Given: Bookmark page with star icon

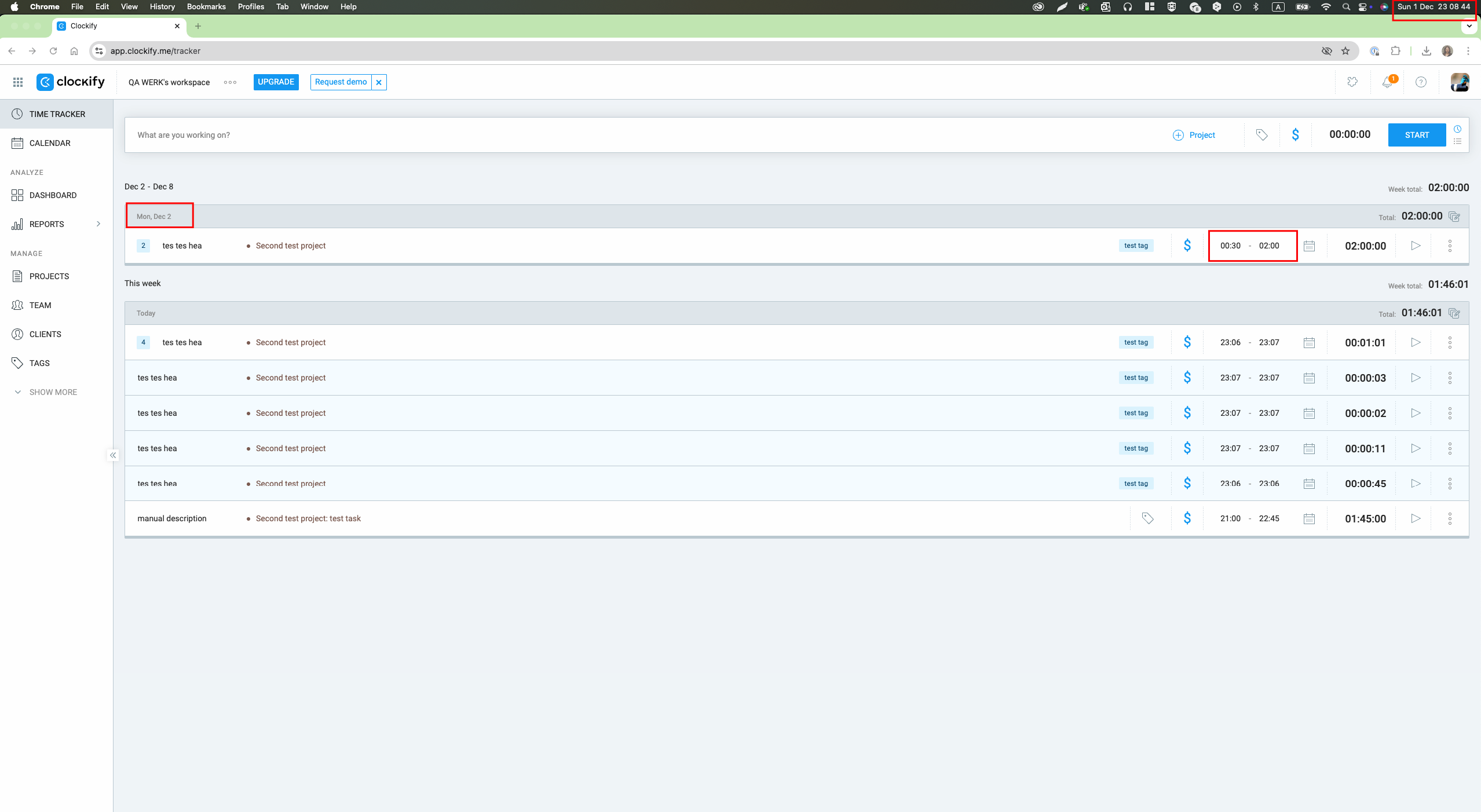Looking at the screenshot, I should (x=1345, y=51).
